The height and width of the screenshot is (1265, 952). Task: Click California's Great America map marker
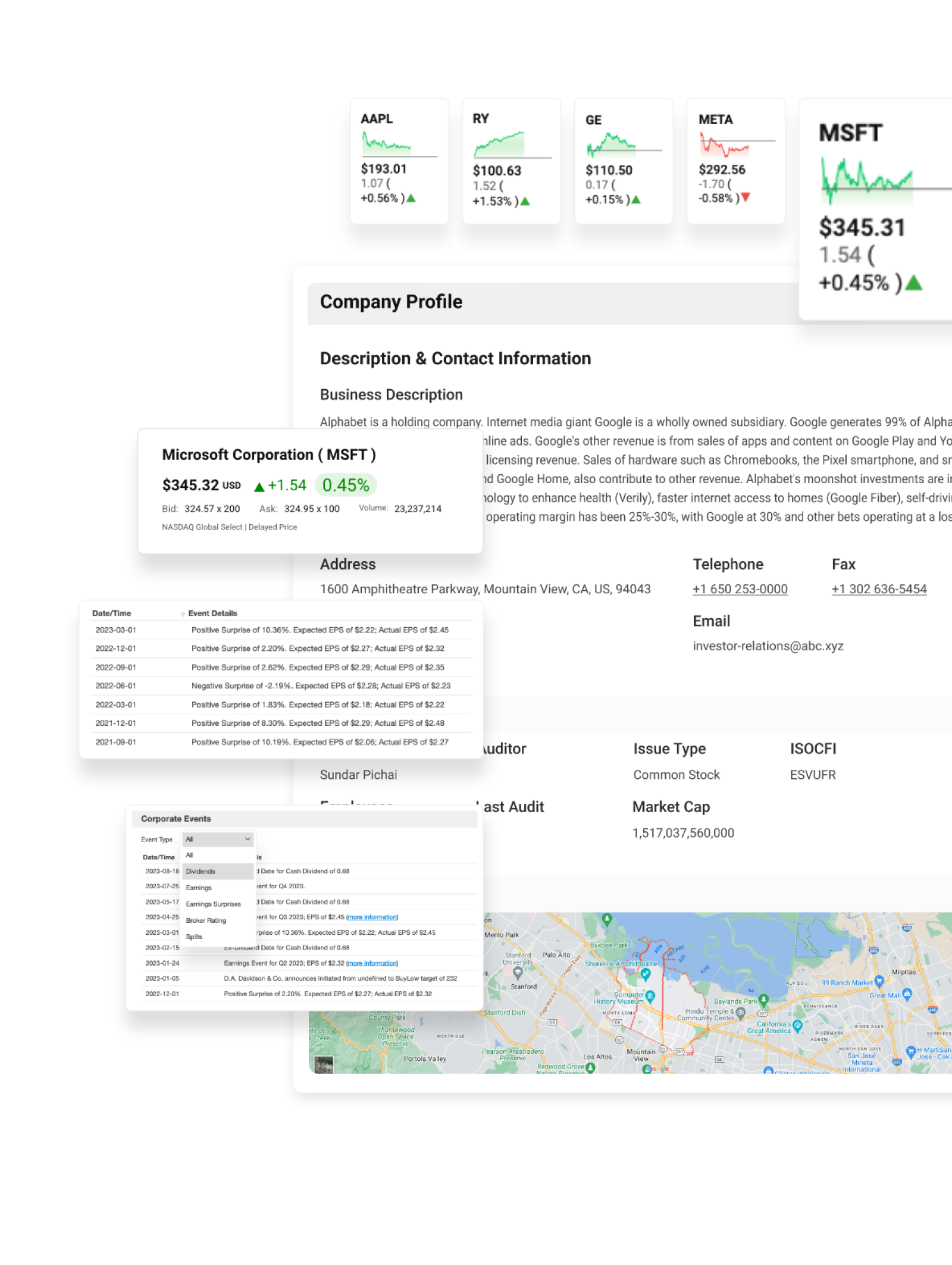click(x=797, y=1025)
